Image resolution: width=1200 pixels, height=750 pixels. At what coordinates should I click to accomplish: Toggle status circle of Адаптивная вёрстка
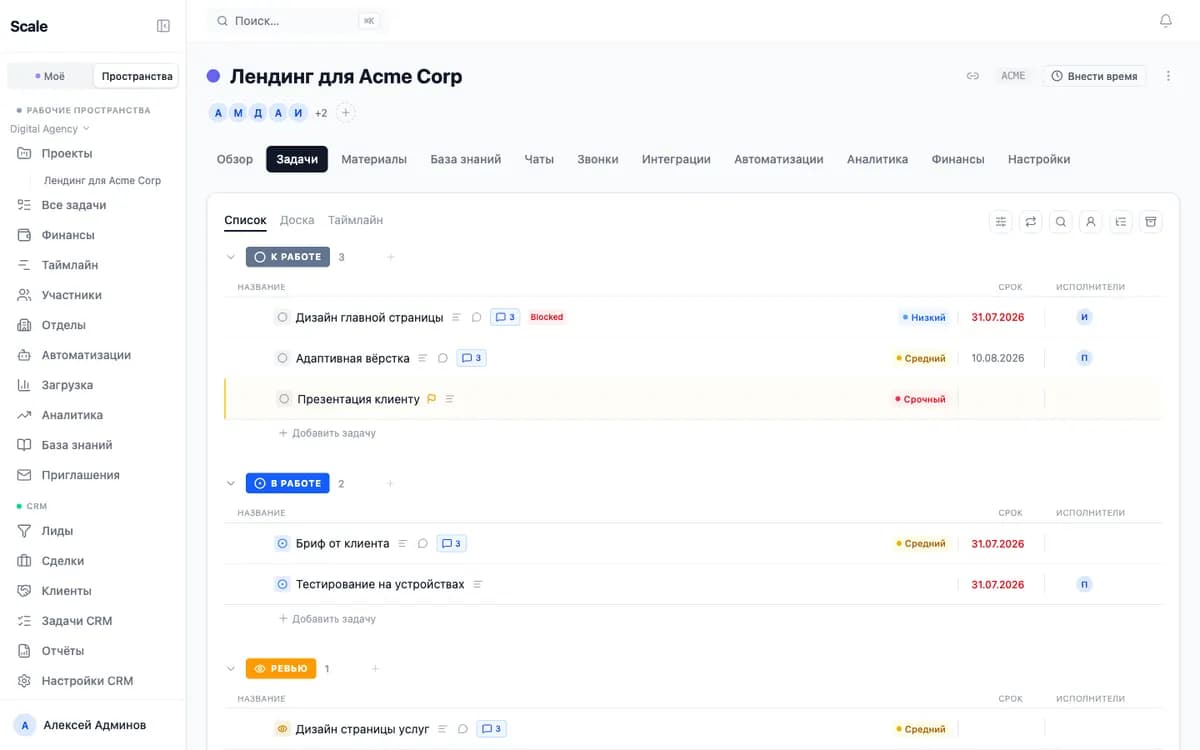[282, 358]
